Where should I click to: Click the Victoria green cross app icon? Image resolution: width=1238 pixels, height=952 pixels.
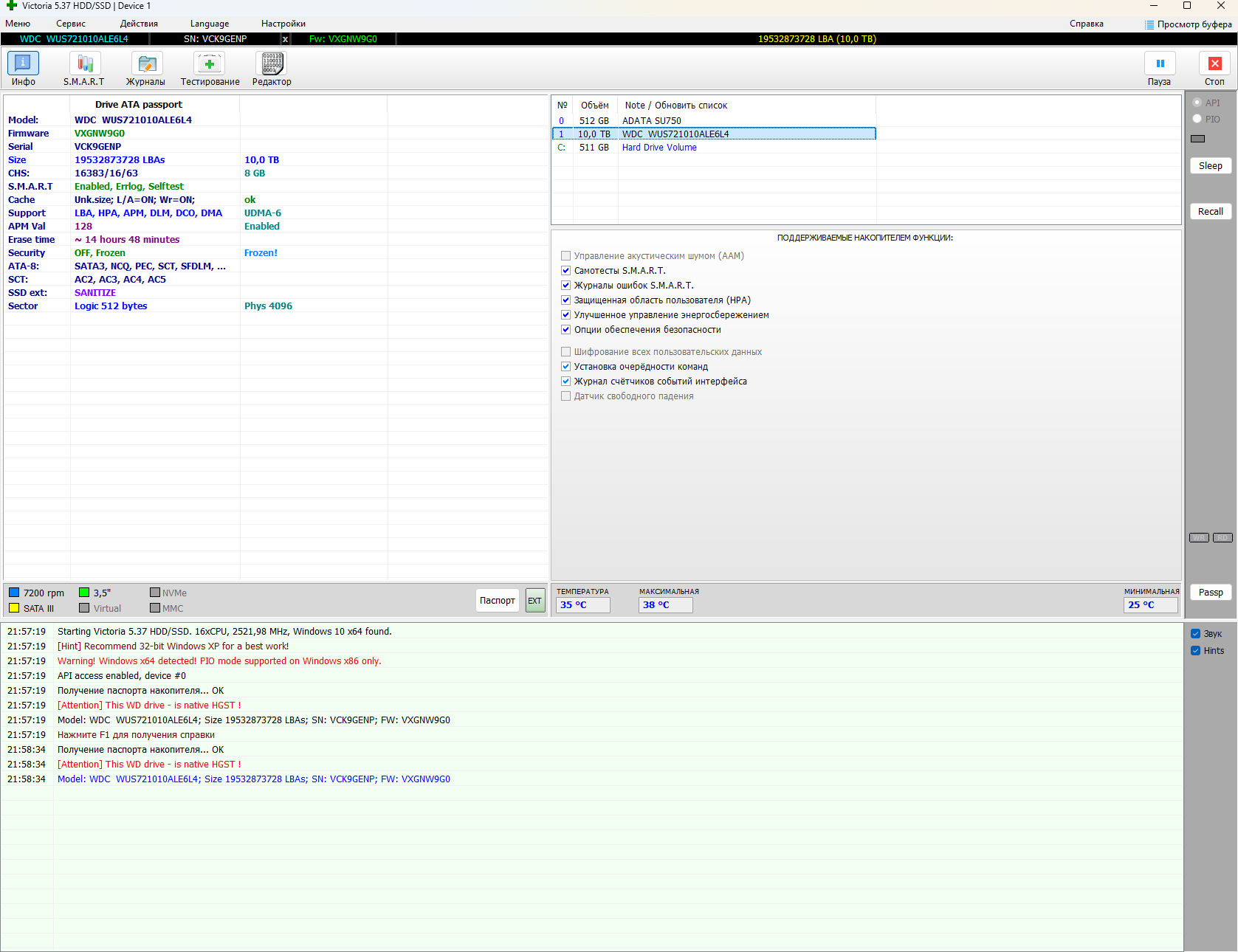[x=11, y=6]
